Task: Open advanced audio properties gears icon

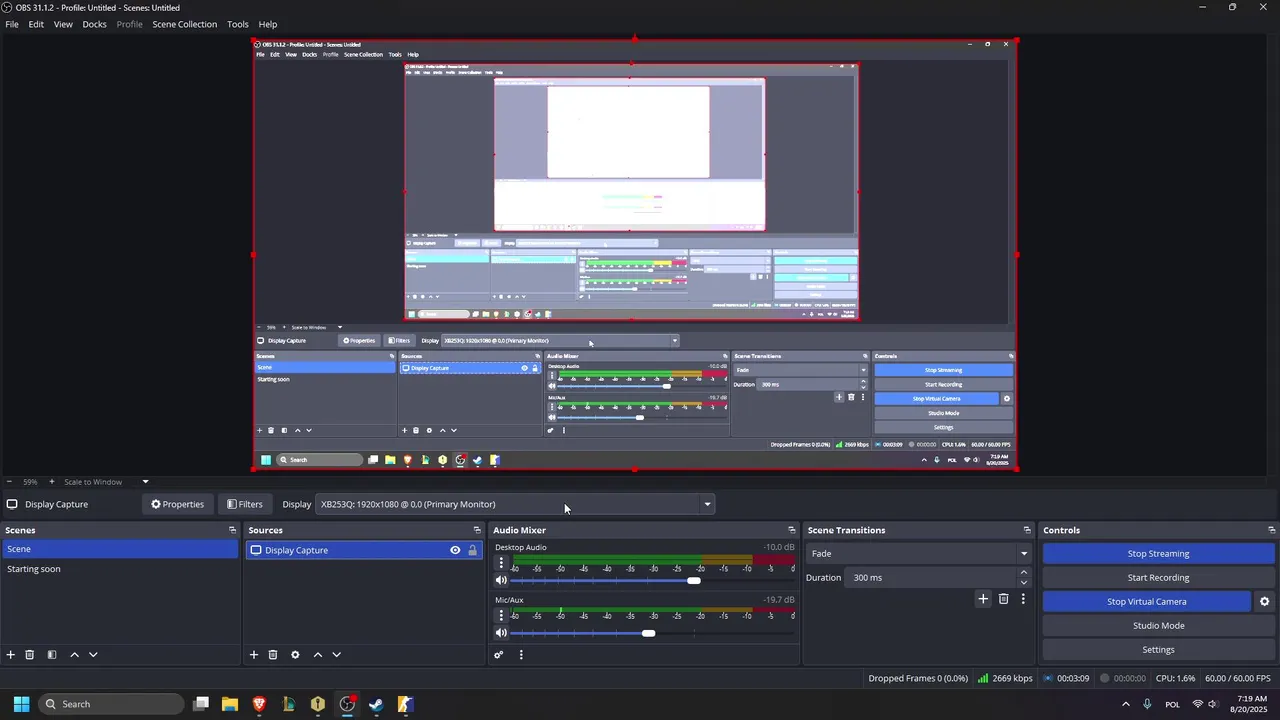Action: tap(498, 655)
